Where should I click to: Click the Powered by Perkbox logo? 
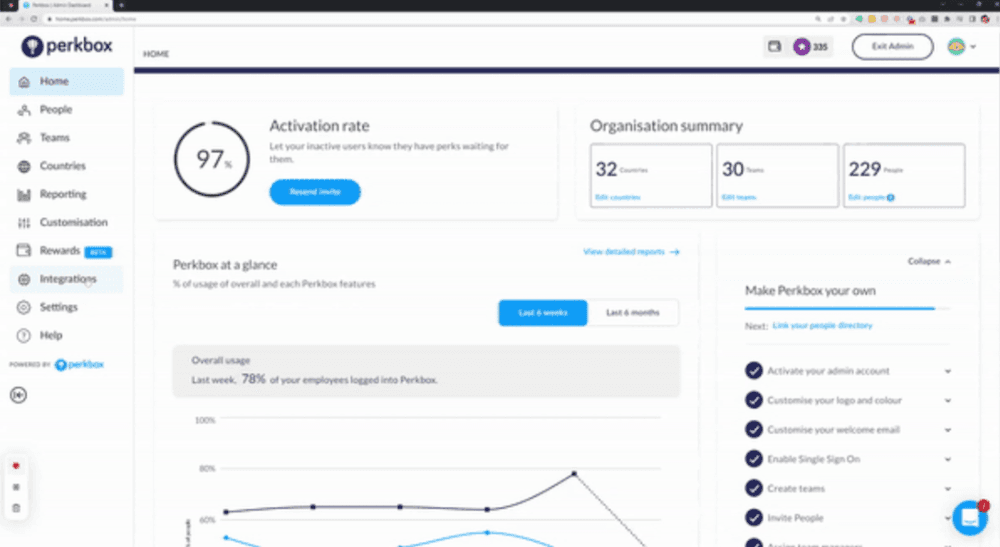point(79,365)
